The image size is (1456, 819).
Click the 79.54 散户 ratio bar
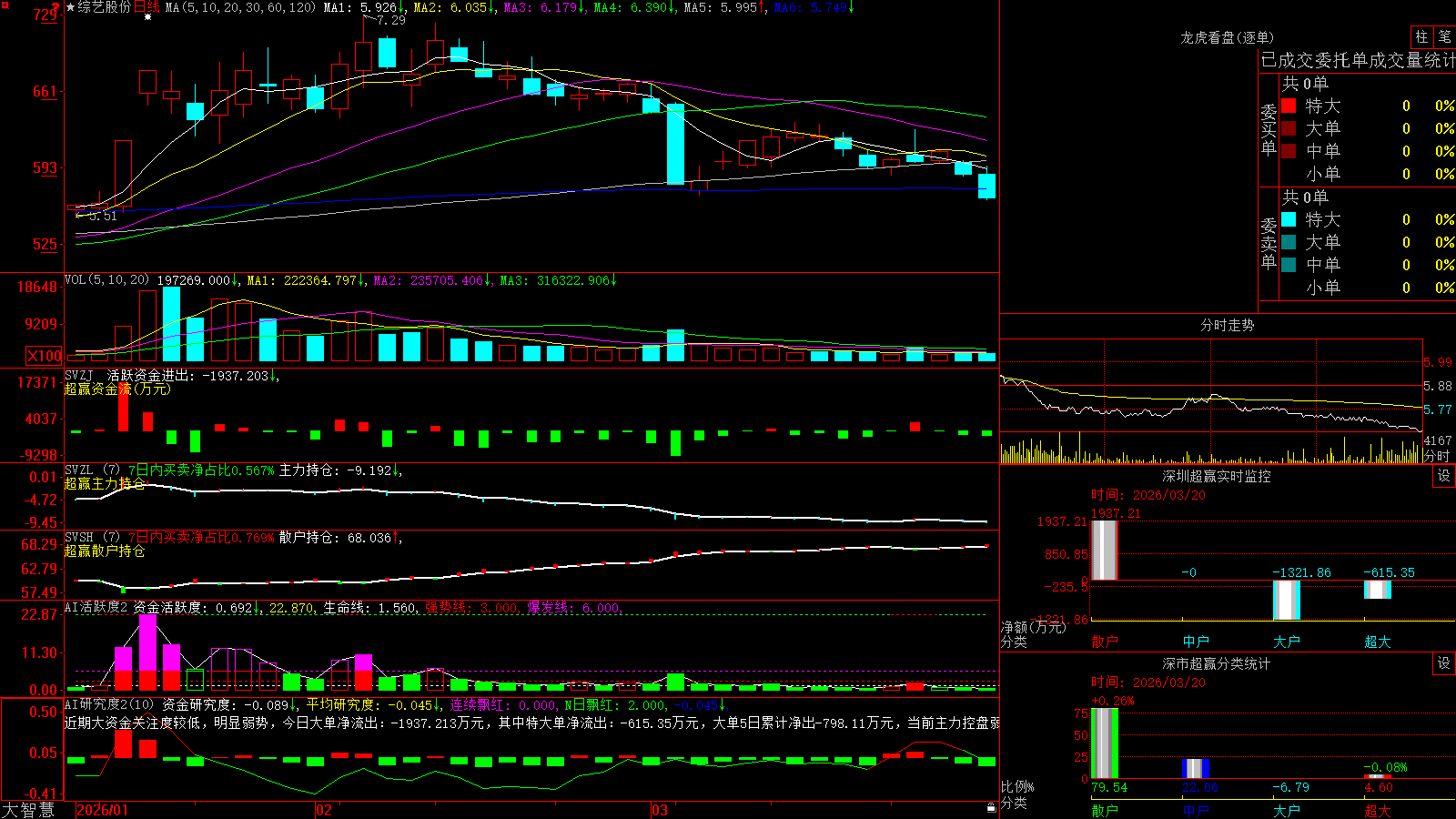click(1105, 743)
